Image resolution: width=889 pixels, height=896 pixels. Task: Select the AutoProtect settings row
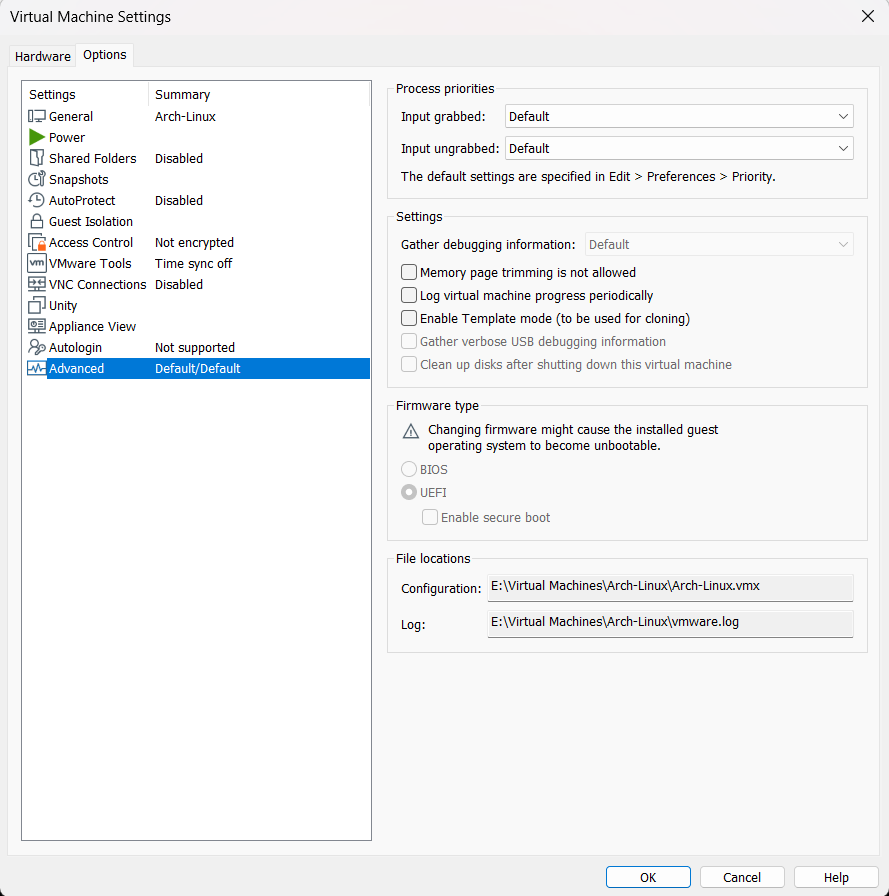(196, 201)
